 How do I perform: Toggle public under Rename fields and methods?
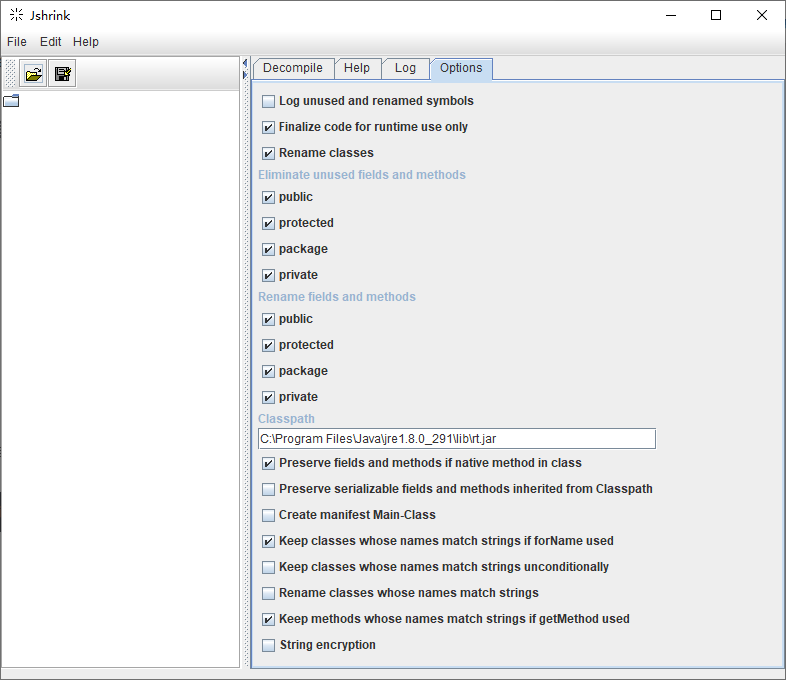[x=269, y=320]
